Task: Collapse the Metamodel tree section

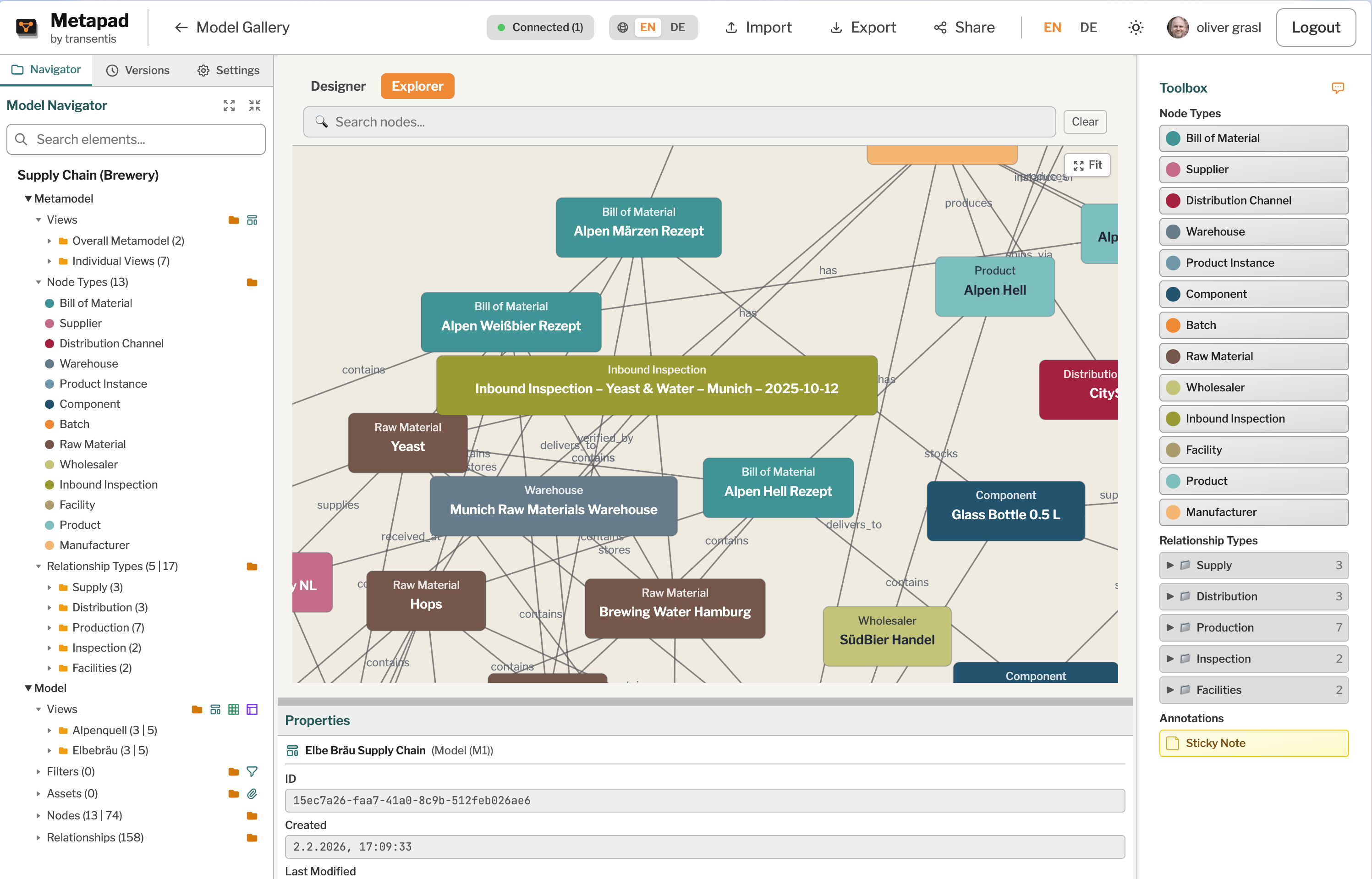Action: pyautogui.click(x=28, y=198)
